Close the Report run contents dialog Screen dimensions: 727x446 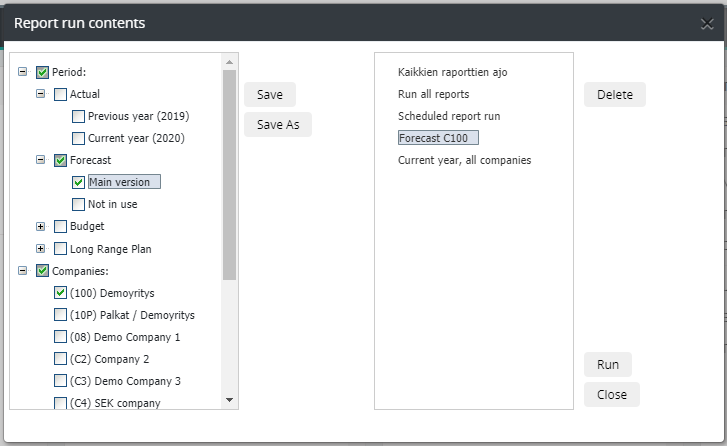(707, 24)
